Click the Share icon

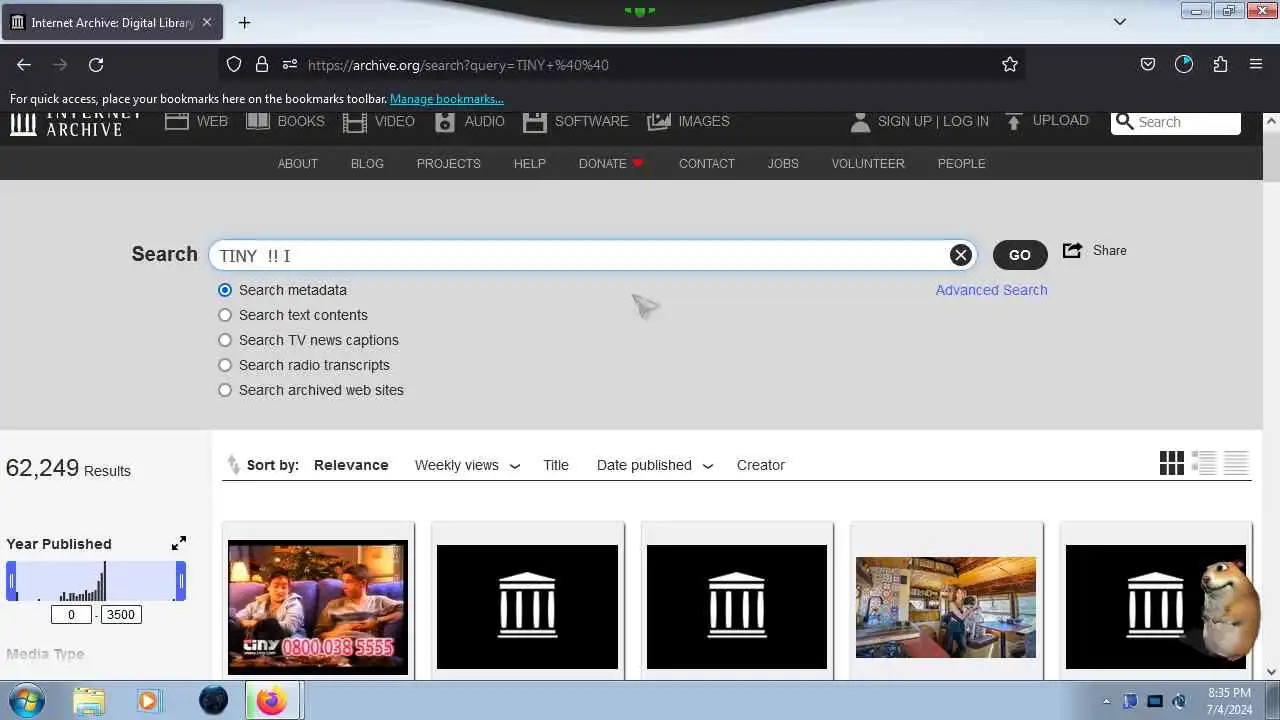pos(1072,250)
